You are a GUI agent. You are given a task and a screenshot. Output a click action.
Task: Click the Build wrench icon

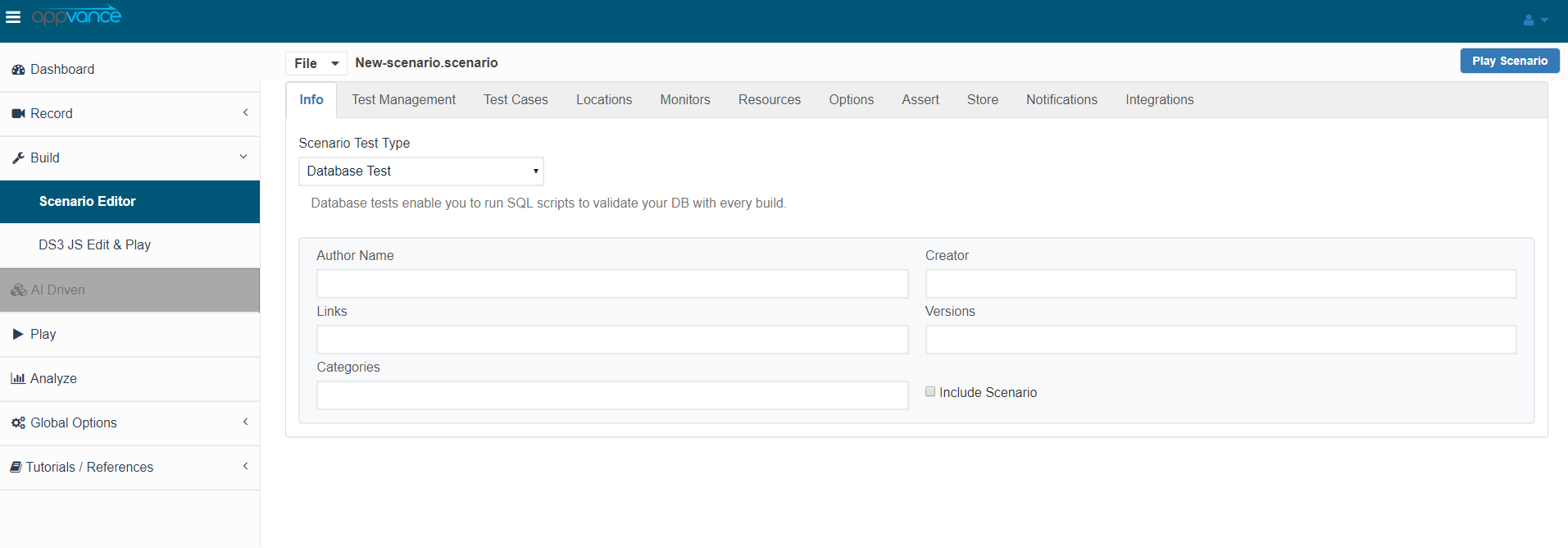click(x=18, y=158)
